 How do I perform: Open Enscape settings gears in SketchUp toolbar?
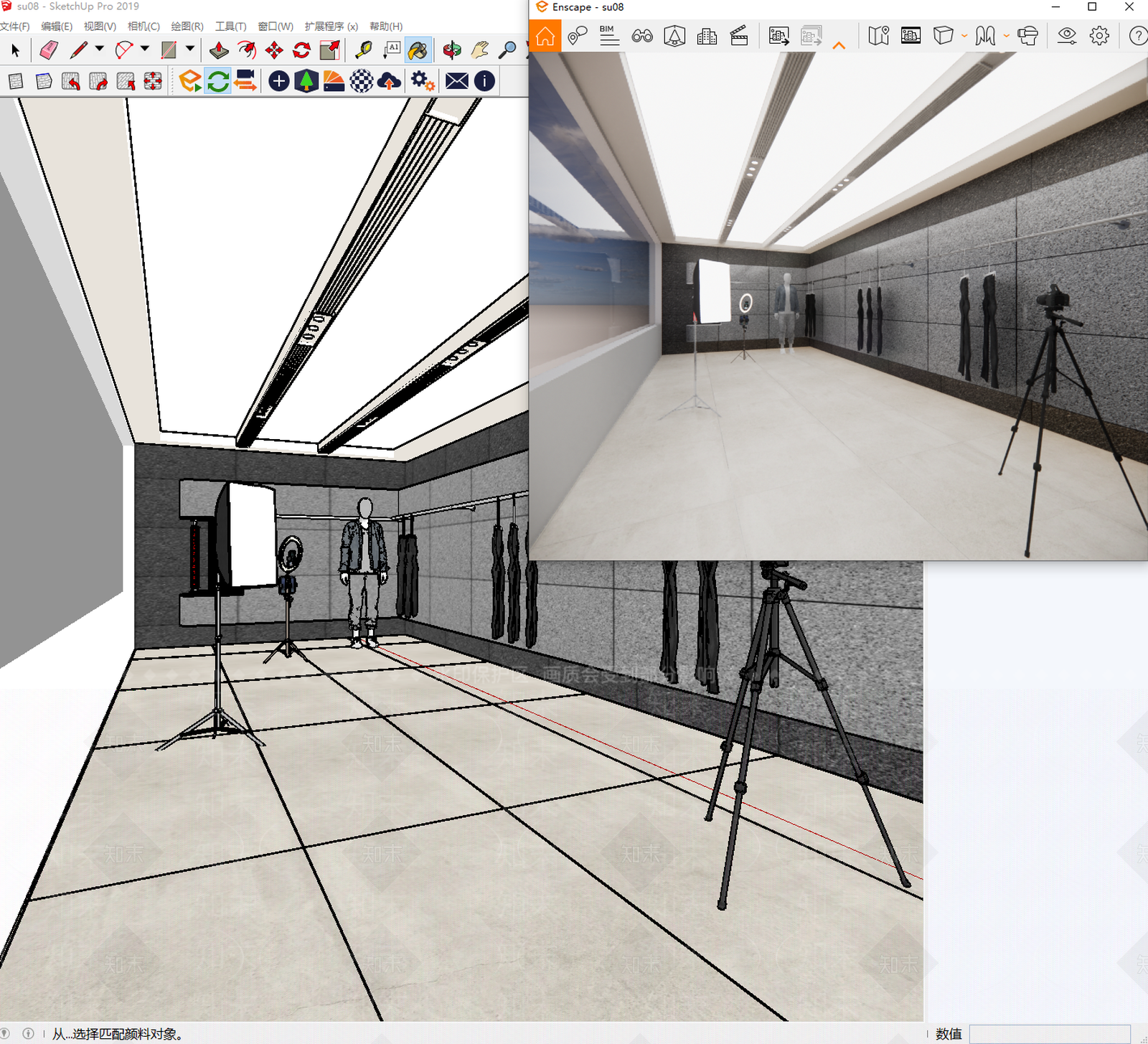coord(423,81)
